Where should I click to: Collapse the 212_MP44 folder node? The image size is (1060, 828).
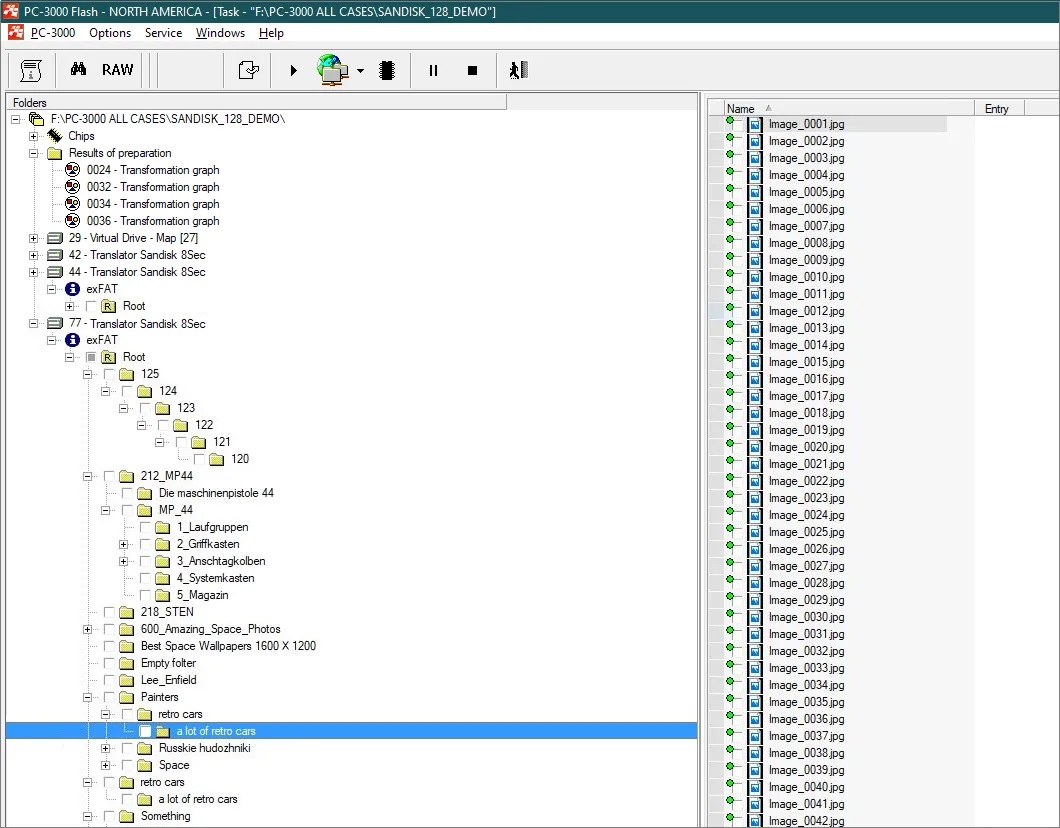[x=87, y=476]
